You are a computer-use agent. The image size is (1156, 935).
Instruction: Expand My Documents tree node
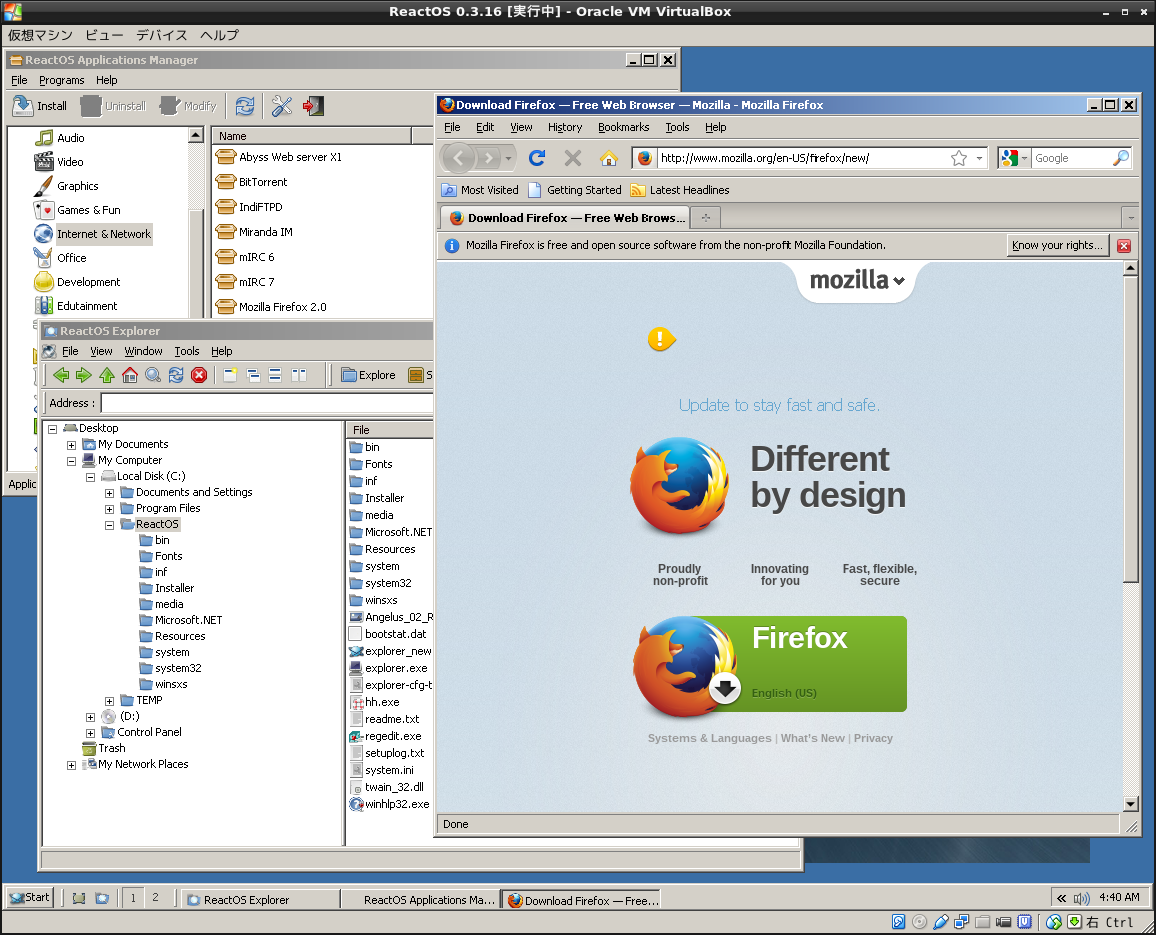[x=72, y=445]
